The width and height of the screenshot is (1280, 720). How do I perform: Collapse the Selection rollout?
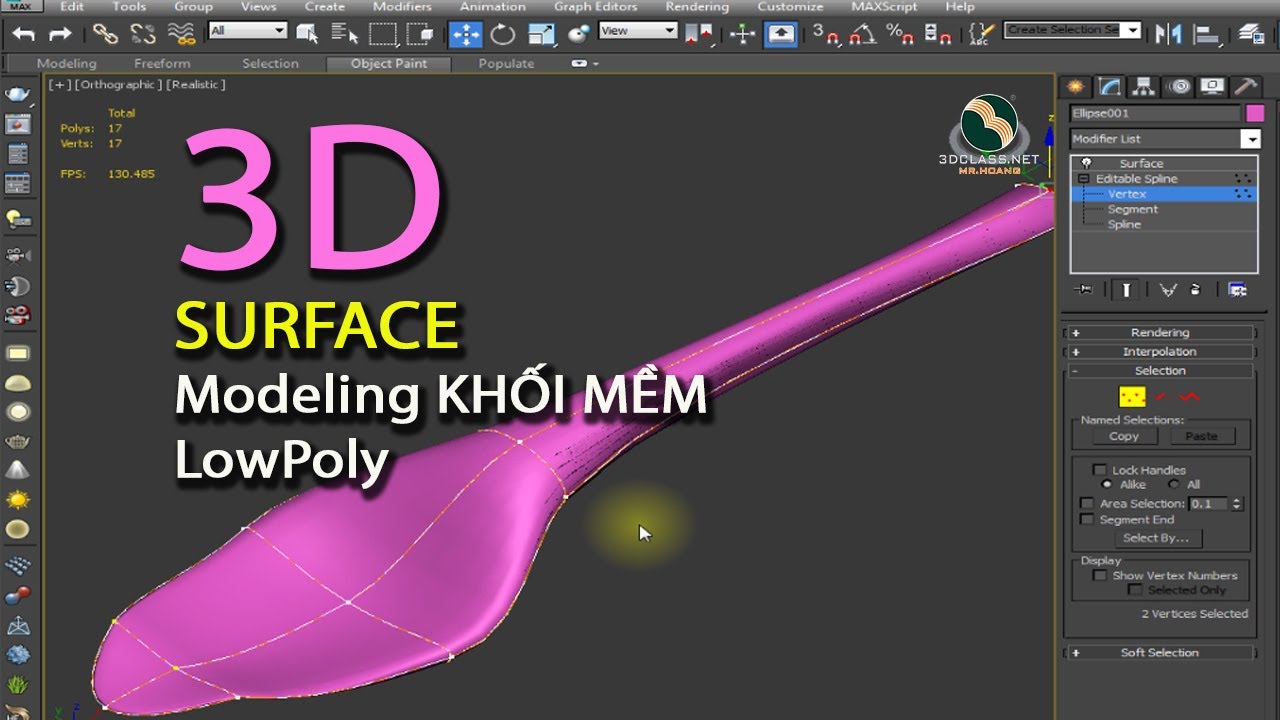[x=1160, y=370]
